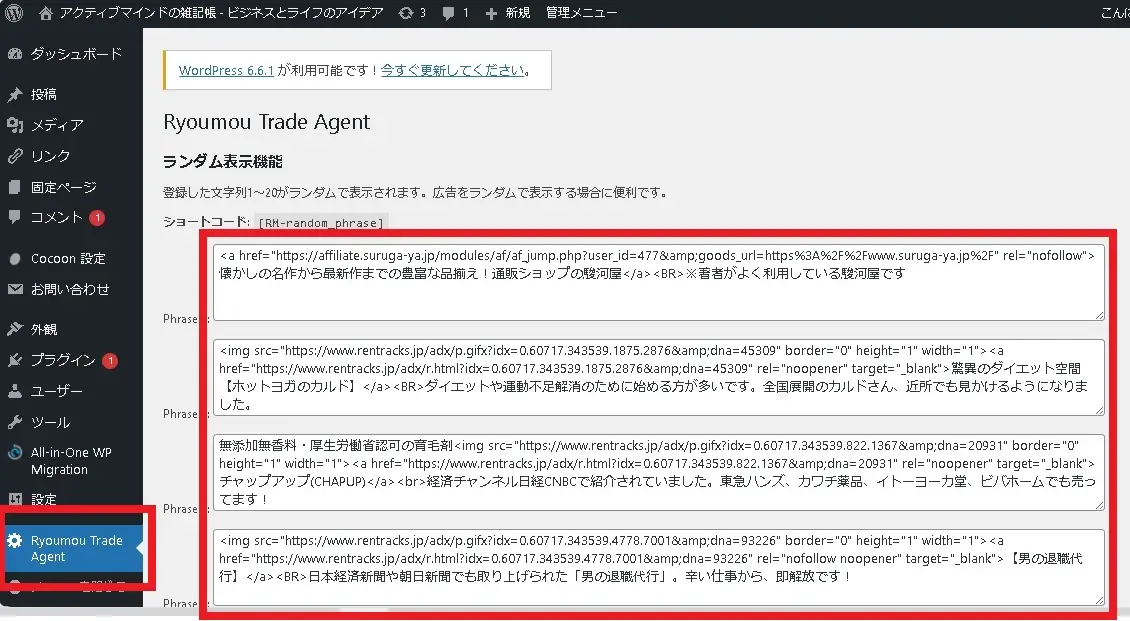Viewport: 1130px width, 621px height.
Task: Grab resize handle of チャップアップ textarea
Action: pyautogui.click(x=1099, y=505)
